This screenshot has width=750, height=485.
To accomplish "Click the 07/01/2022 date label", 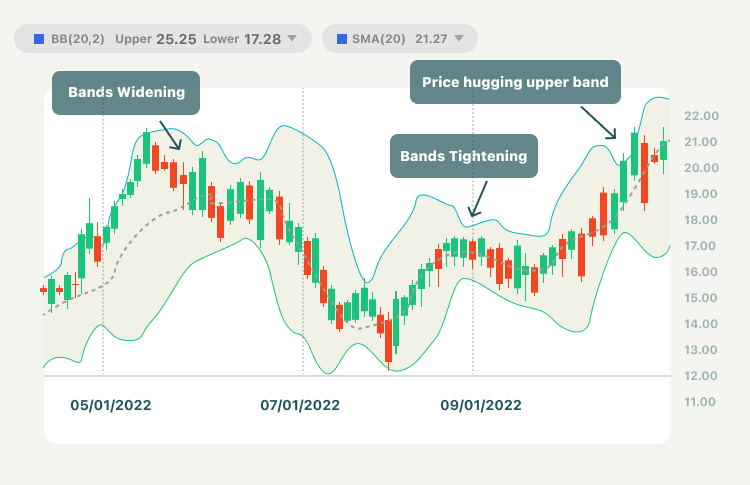I will tap(300, 405).
